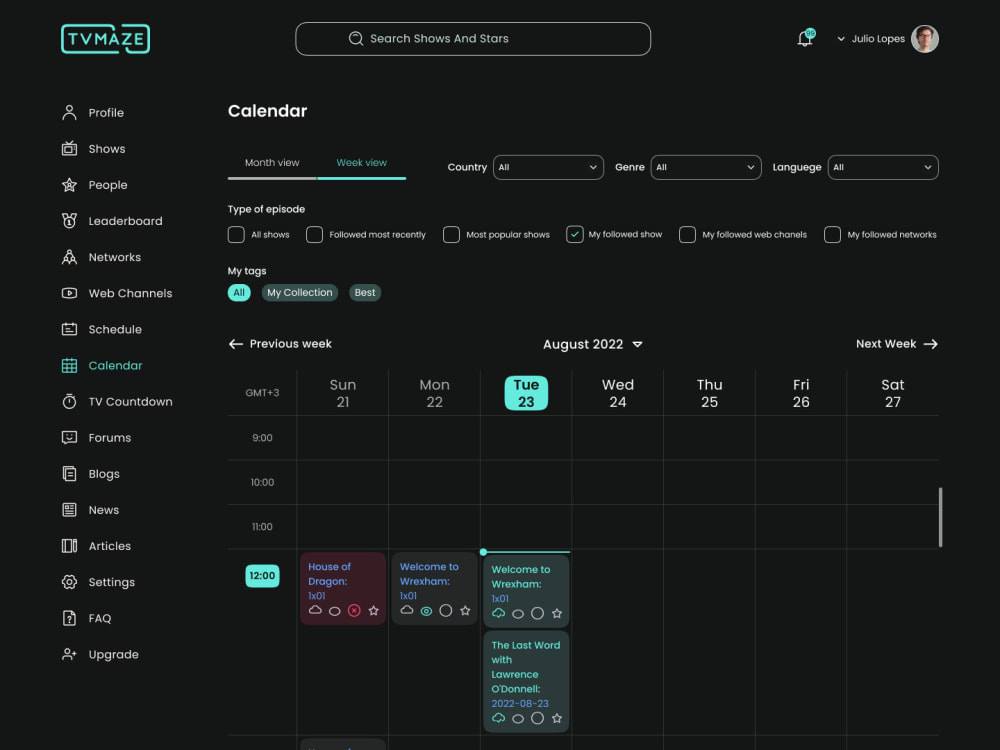The height and width of the screenshot is (750, 1000).
Task: Select the Sat 27 day header
Action: (x=893, y=393)
